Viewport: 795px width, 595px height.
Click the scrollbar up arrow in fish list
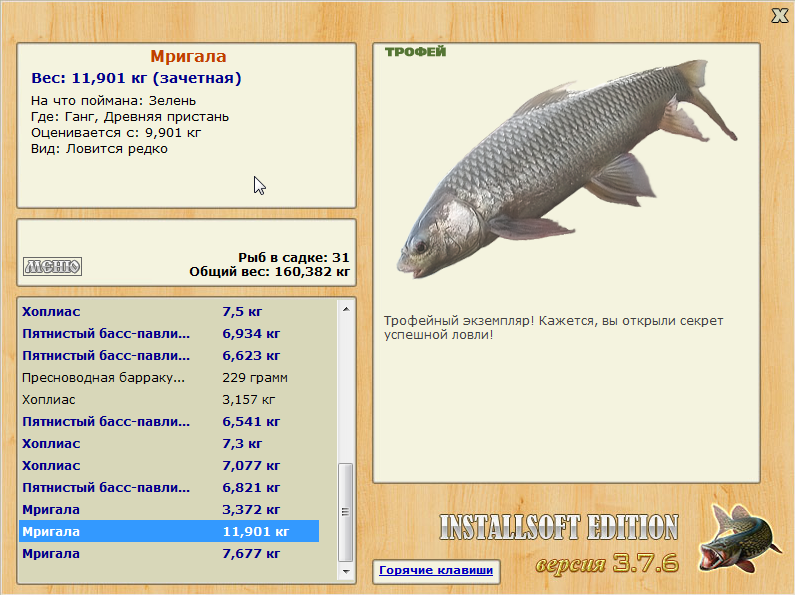tap(346, 309)
